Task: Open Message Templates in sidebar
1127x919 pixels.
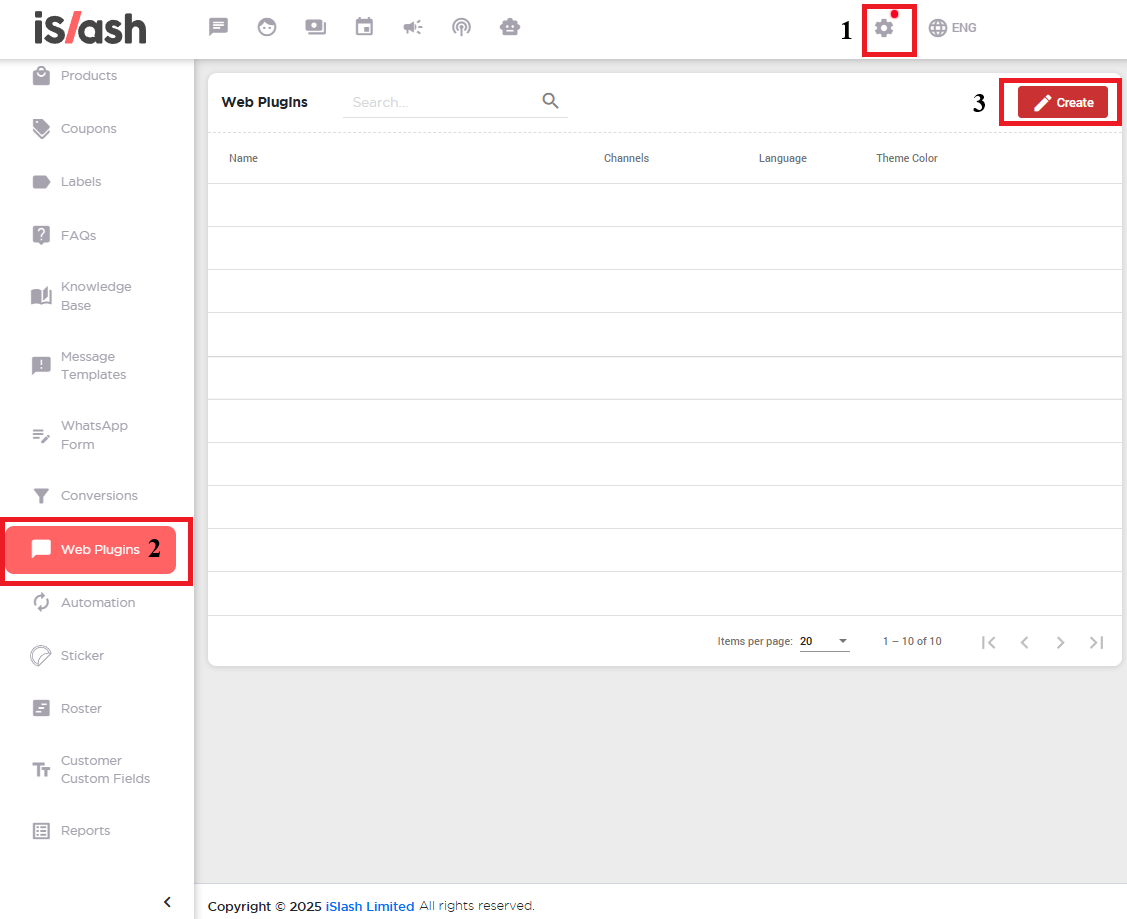Action: pyautogui.click(x=93, y=366)
